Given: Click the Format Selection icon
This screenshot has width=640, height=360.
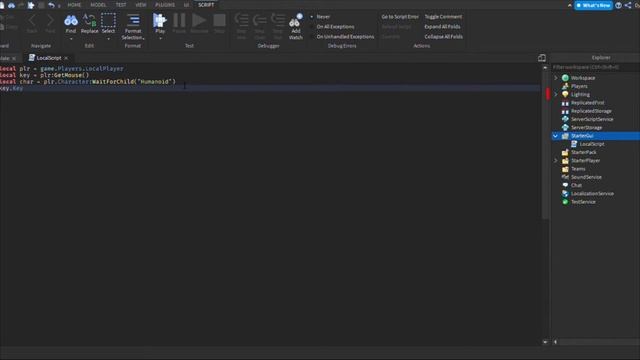Looking at the screenshot, I should pyautogui.click(x=133, y=20).
